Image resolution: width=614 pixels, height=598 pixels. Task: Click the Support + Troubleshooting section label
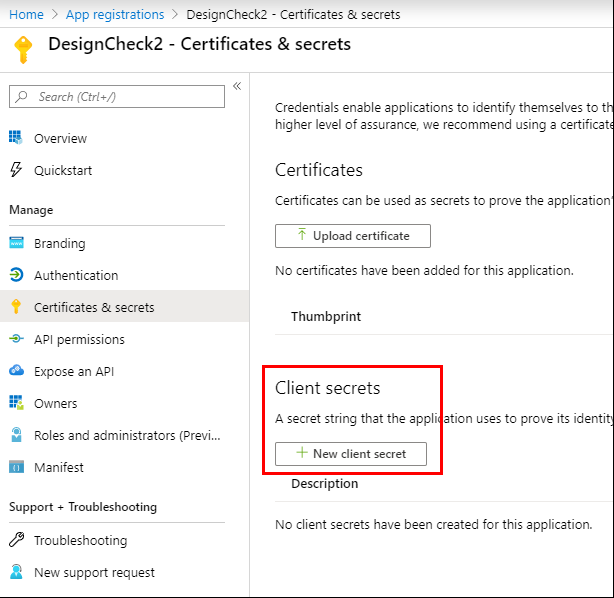pos(83,507)
